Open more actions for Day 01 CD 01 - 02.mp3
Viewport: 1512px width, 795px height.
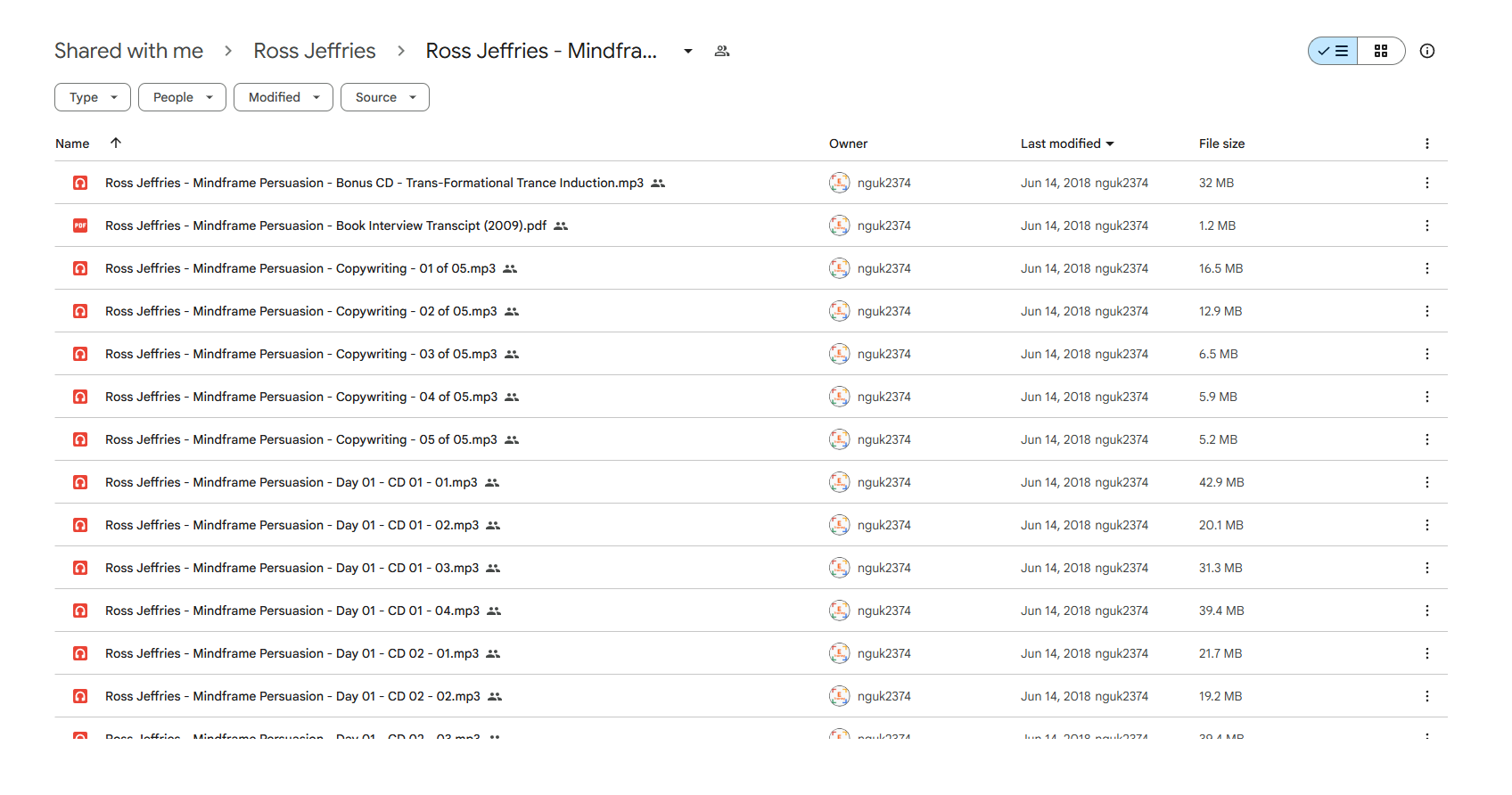click(1427, 525)
